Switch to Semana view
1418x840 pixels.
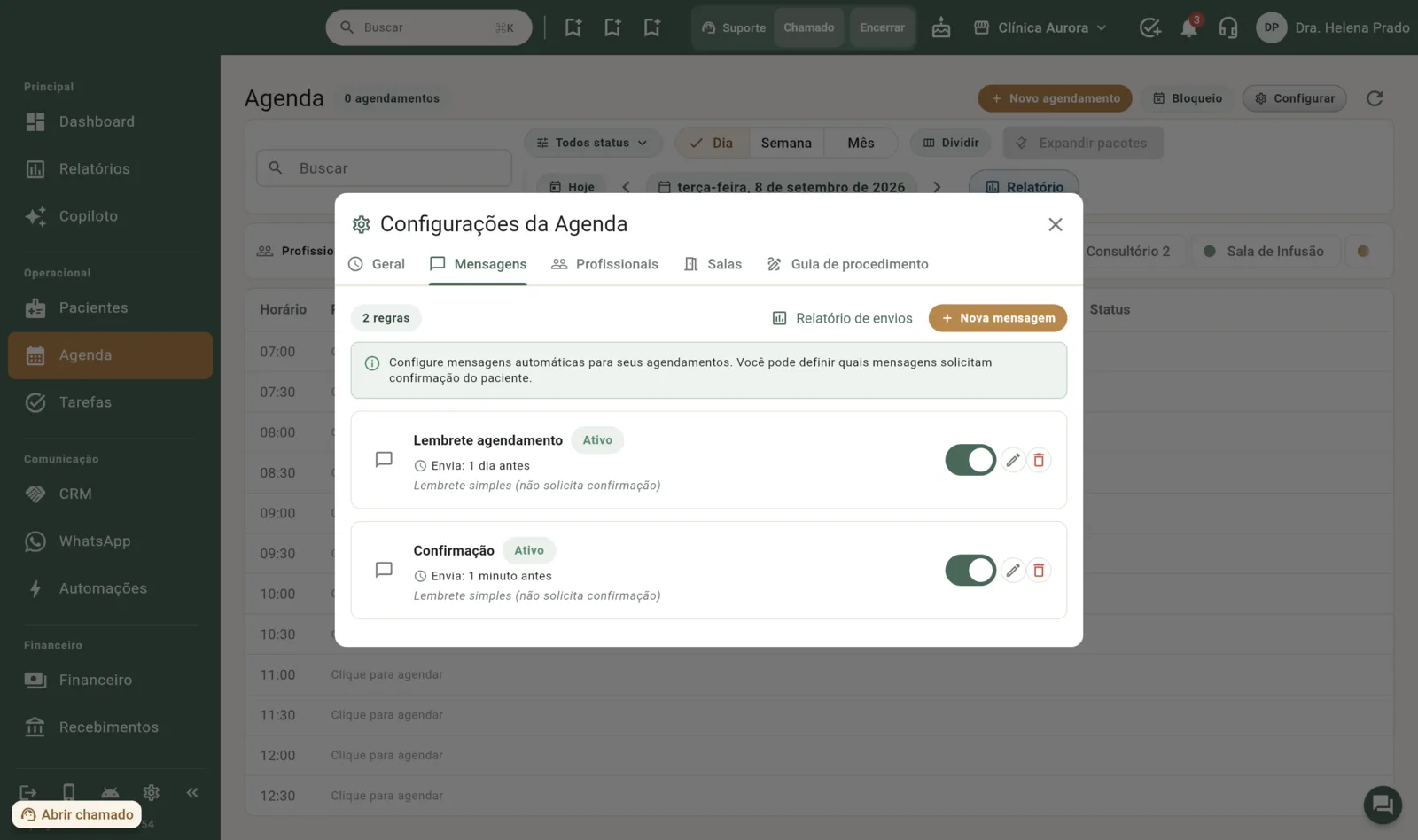(786, 143)
